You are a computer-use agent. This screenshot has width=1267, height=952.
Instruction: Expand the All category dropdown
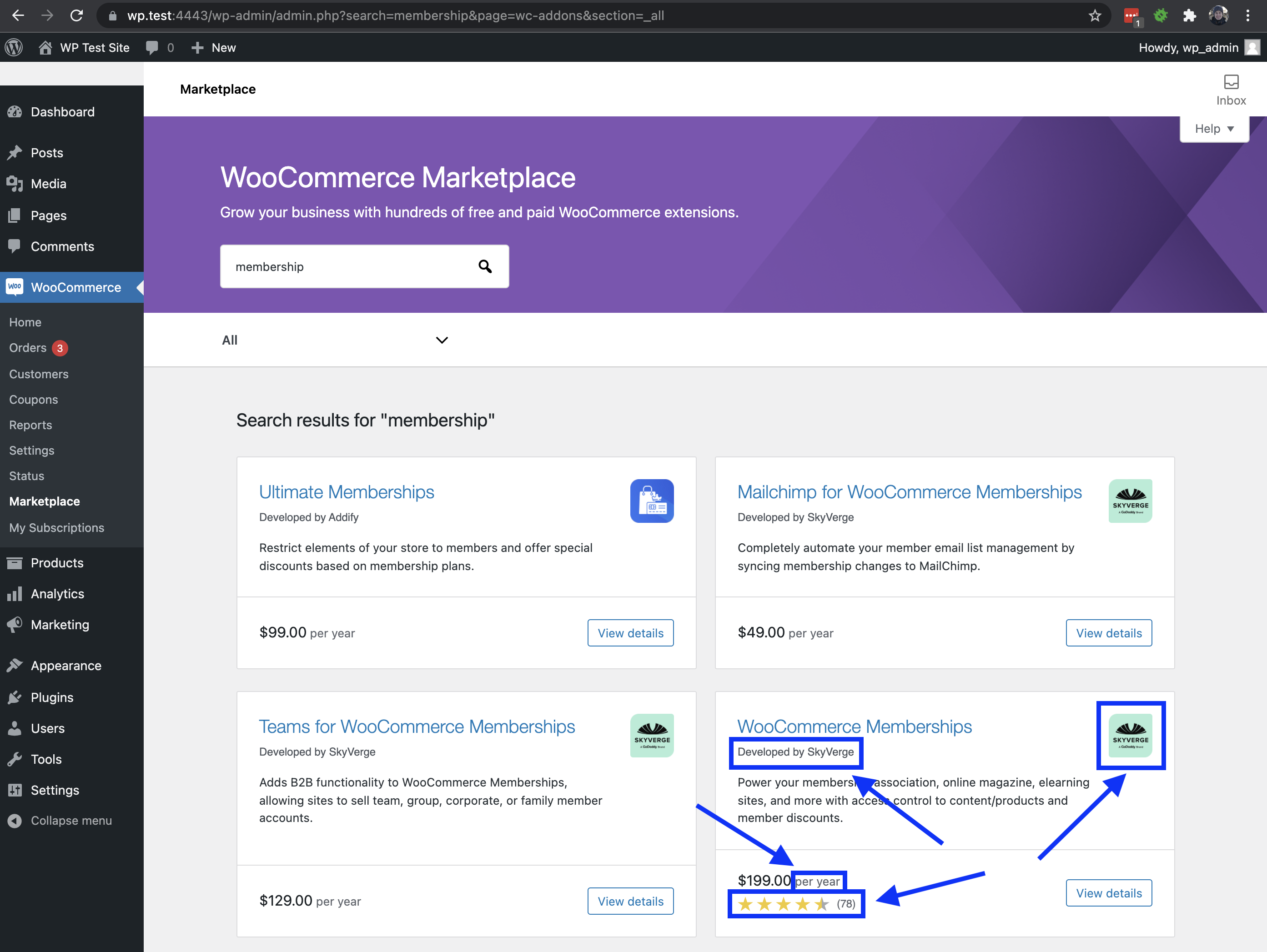click(x=335, y=340)
